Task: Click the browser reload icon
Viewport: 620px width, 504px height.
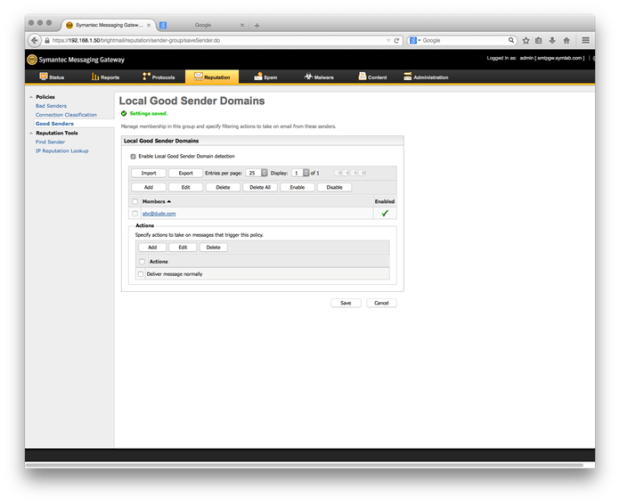Action: click(397, 41)
